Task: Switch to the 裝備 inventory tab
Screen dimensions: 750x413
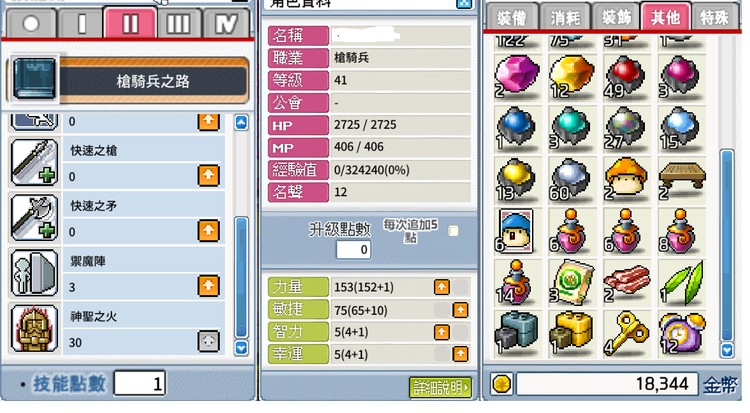Action: [512, 18]
